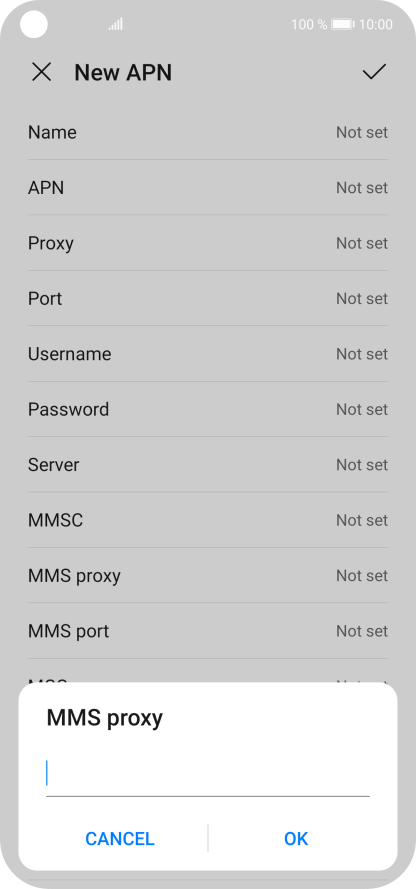Tap the checkmark icon to save APN

(x=374, y=71)
